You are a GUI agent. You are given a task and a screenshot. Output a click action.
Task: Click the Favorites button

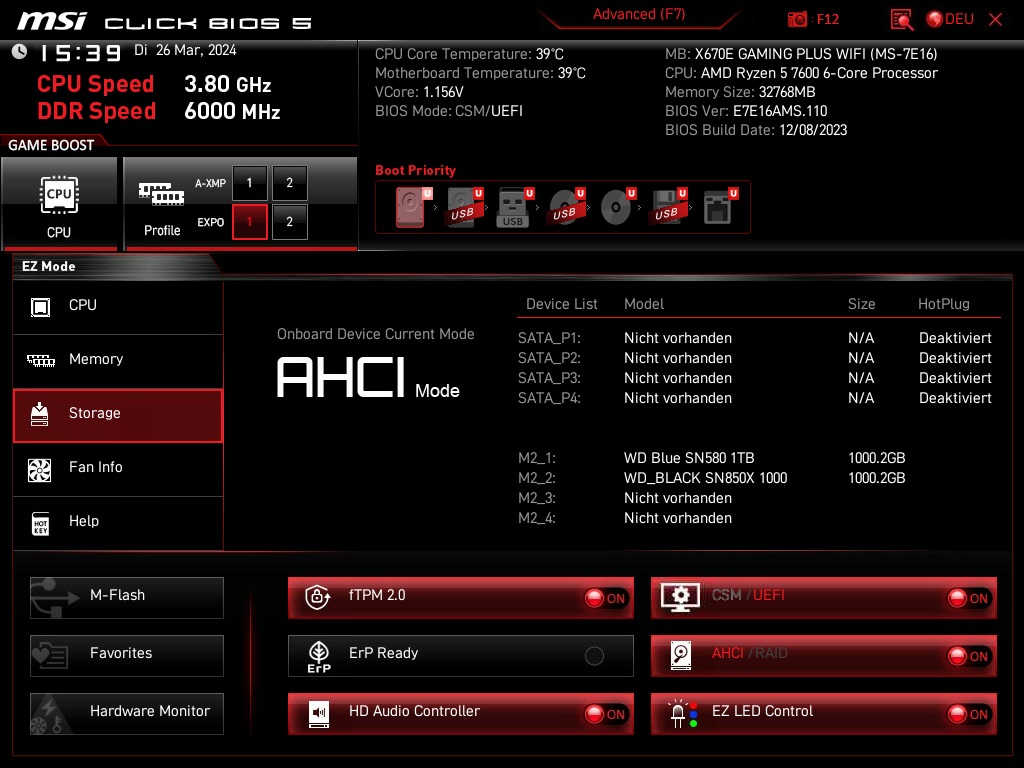pos(126,655)
